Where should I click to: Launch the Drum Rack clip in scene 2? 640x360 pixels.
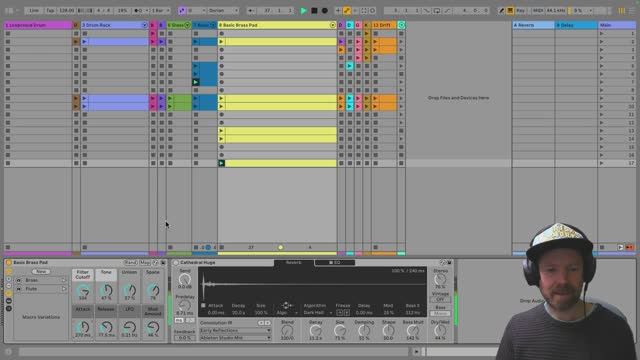point(84,41)
